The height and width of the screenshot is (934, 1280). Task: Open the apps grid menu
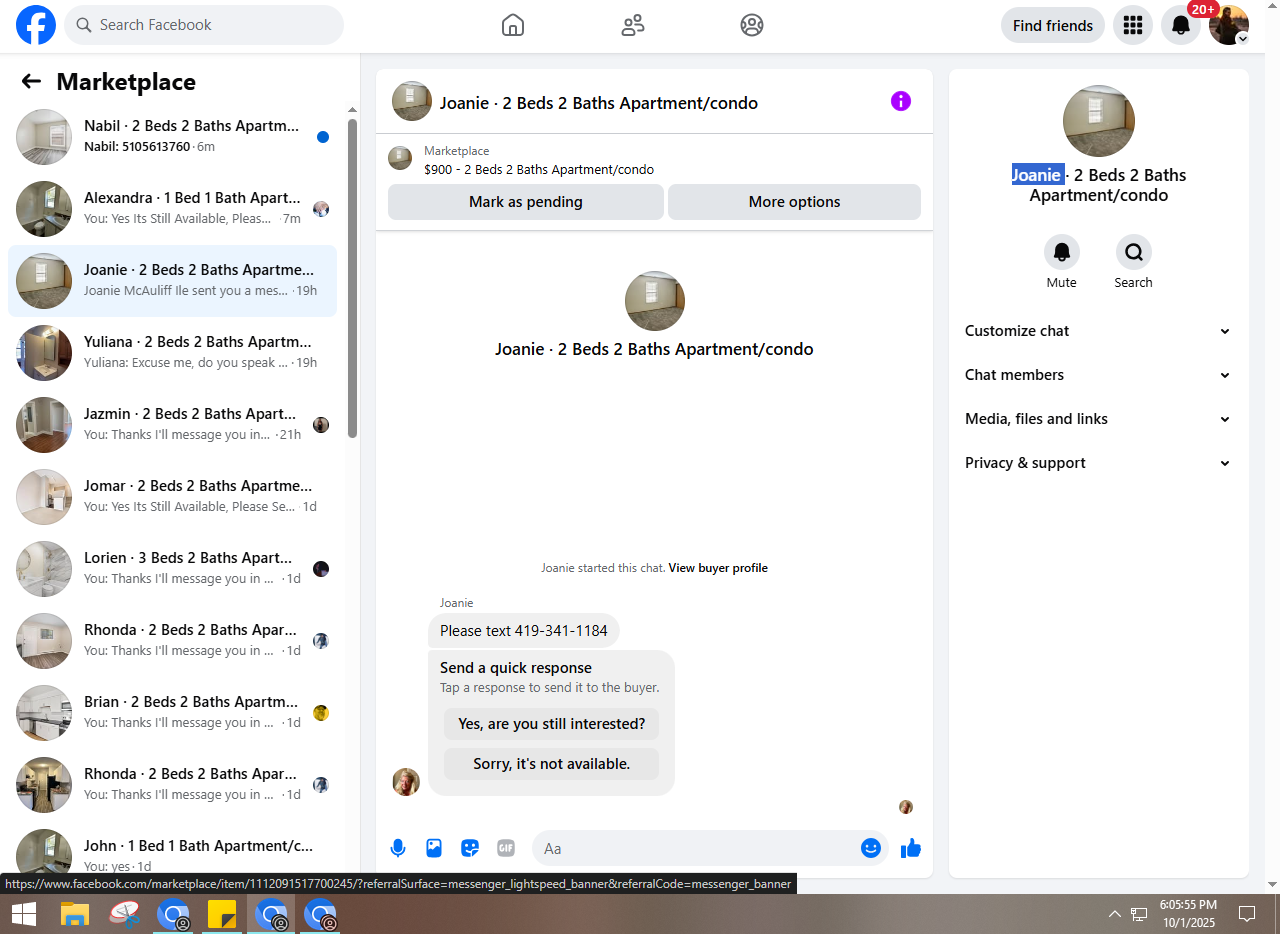click(1133, 25)
